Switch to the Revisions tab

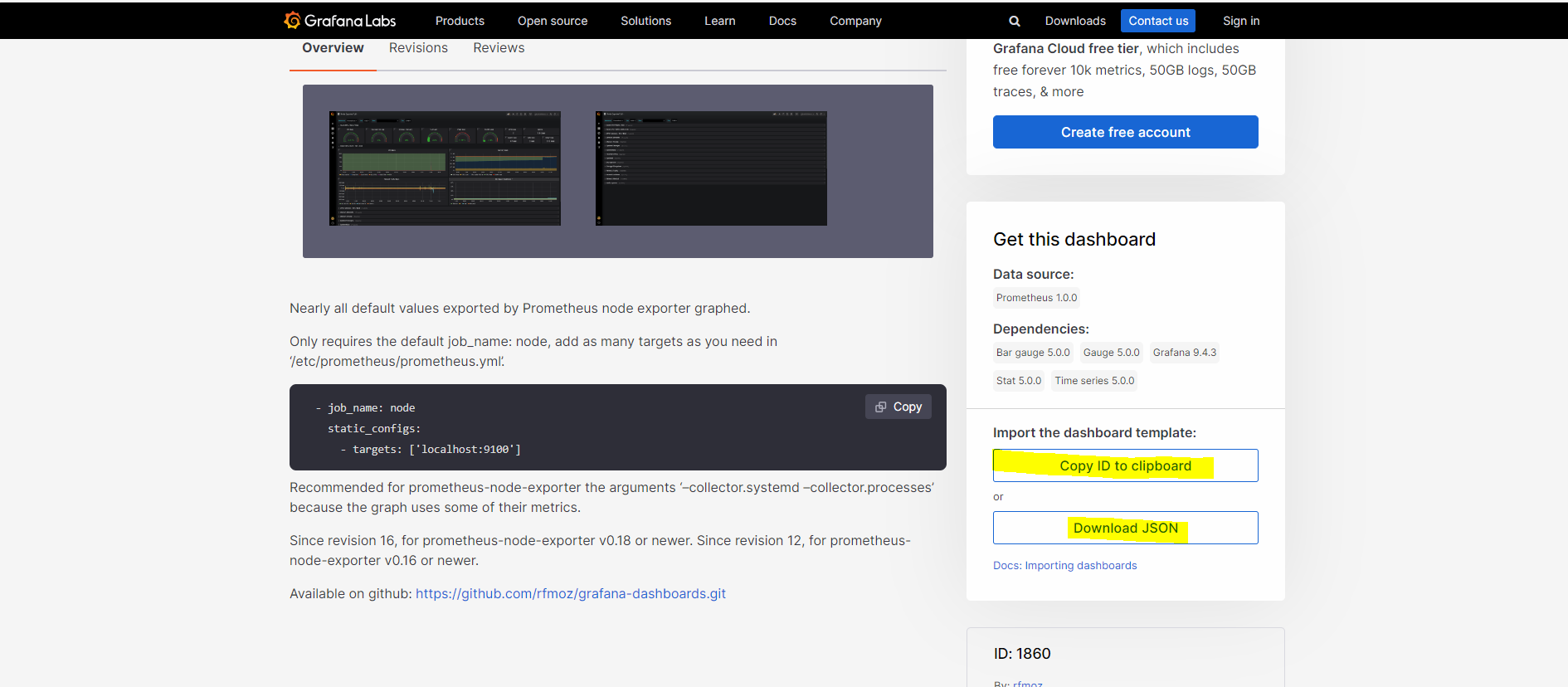(x=418, y=48)
